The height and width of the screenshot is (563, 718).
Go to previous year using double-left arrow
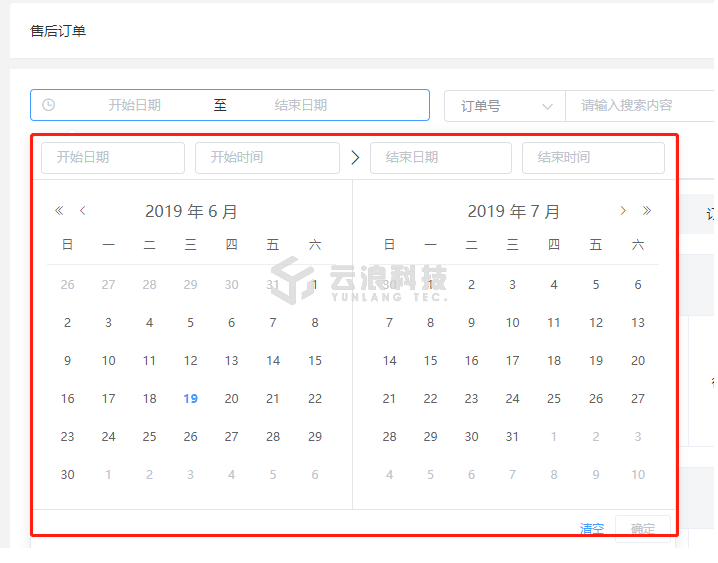click(x=59, y=211)
